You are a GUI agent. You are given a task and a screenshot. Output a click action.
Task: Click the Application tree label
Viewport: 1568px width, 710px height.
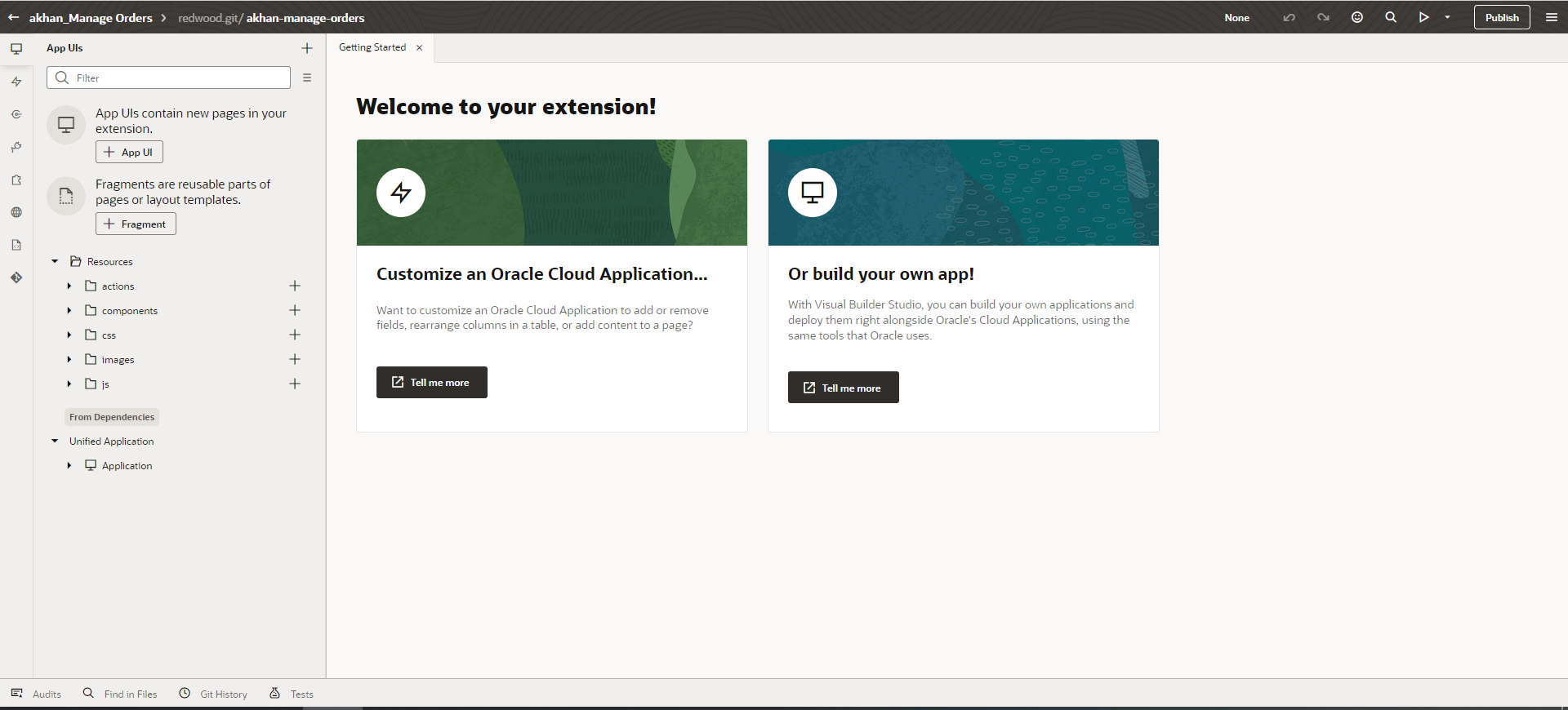(x=127, y=465)
